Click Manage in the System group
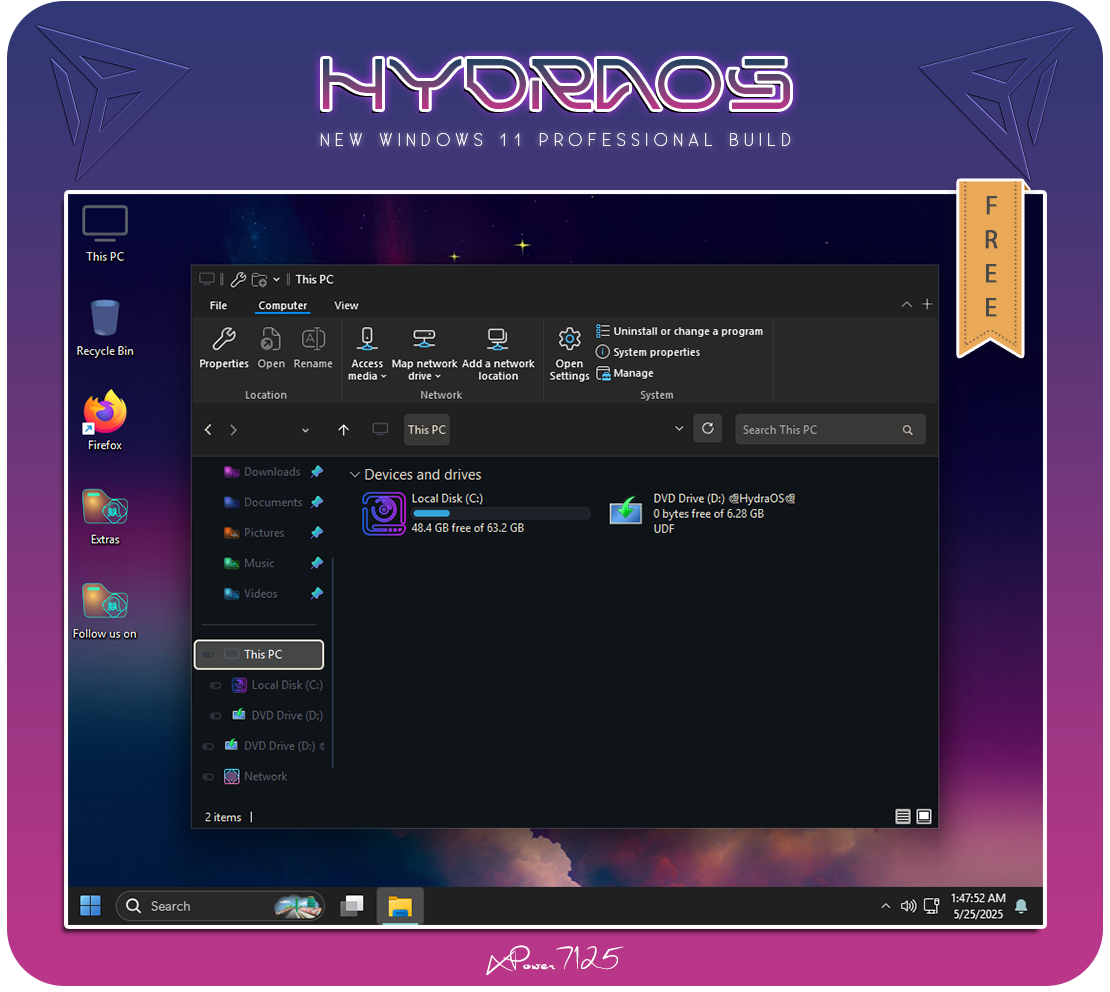Image resolution: width=1110 pixels, height=992 pixels. pyautogui.click(x=624, y=373)
